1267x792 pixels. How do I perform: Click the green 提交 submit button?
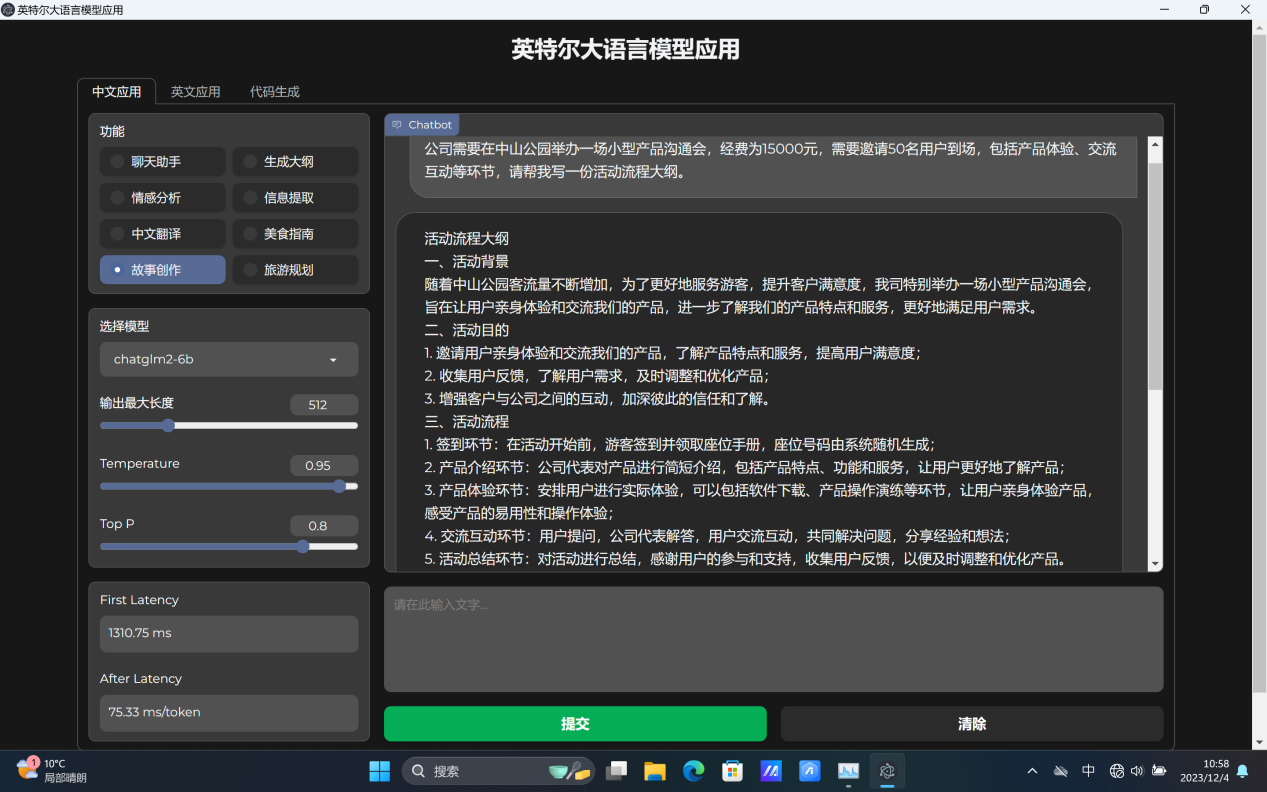575,724
